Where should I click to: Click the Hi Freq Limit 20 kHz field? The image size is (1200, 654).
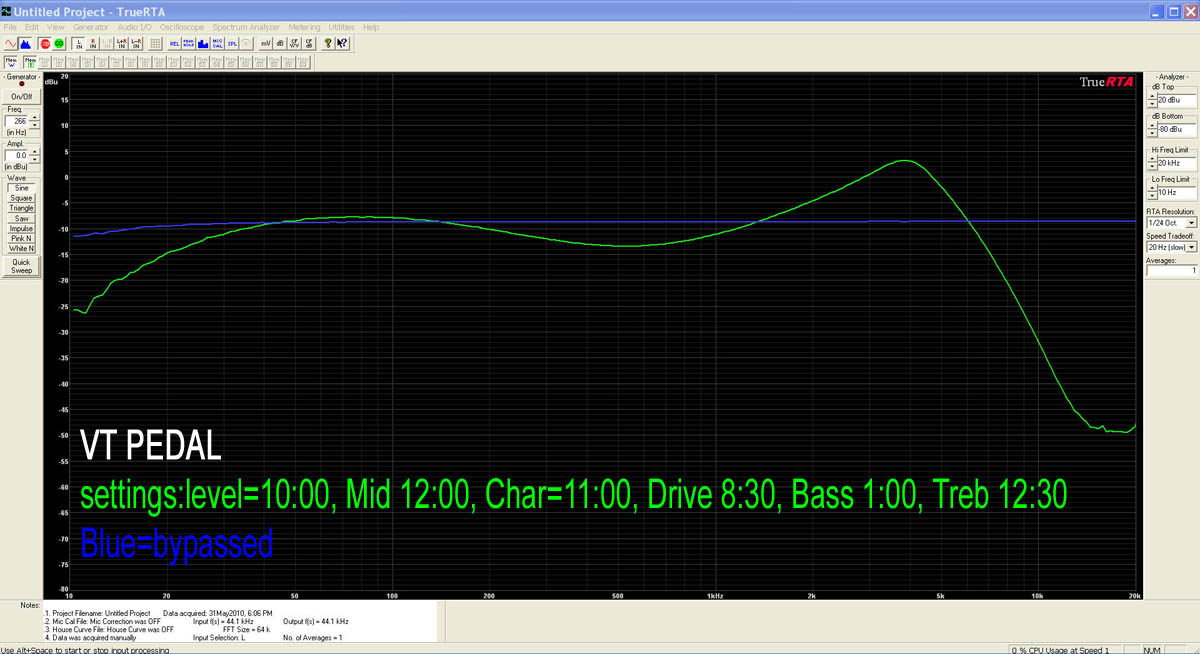coord(1176,163)
